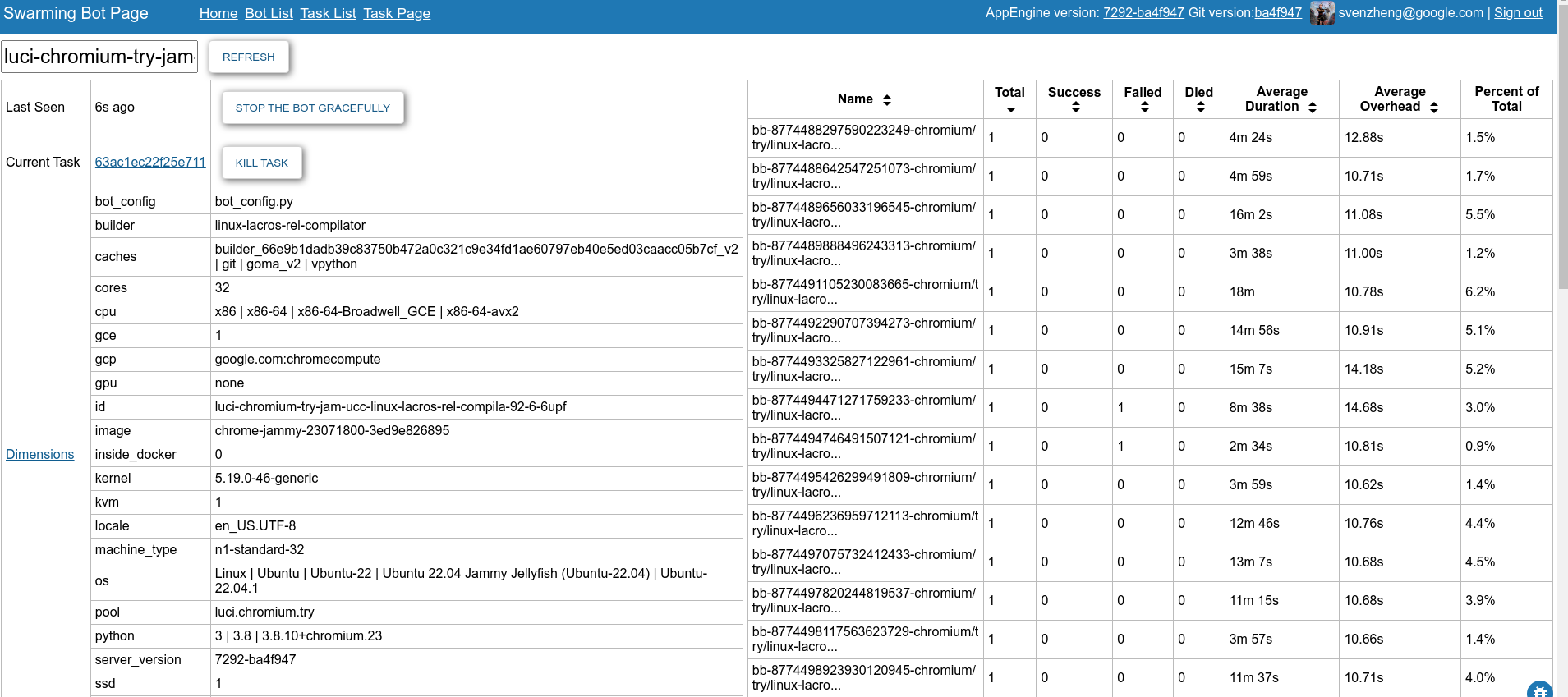This screenshot has width=1568, height=697.
Task: Open the Home navigation link
Action: 218,13
